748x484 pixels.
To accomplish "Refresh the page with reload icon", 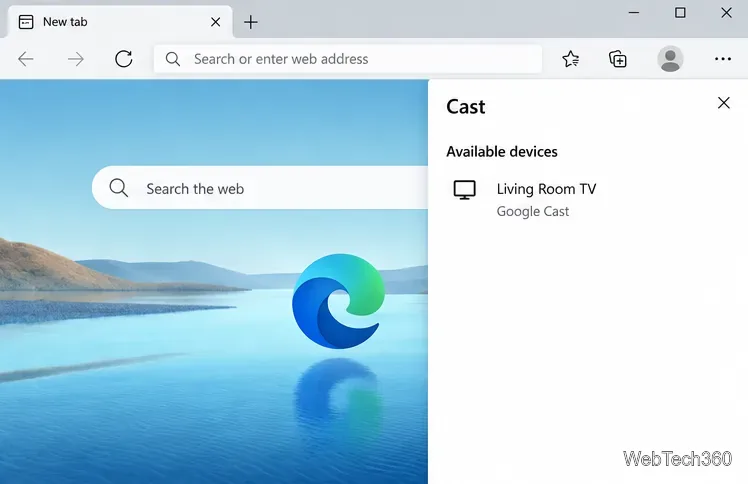I will click(x=124, y=59).
